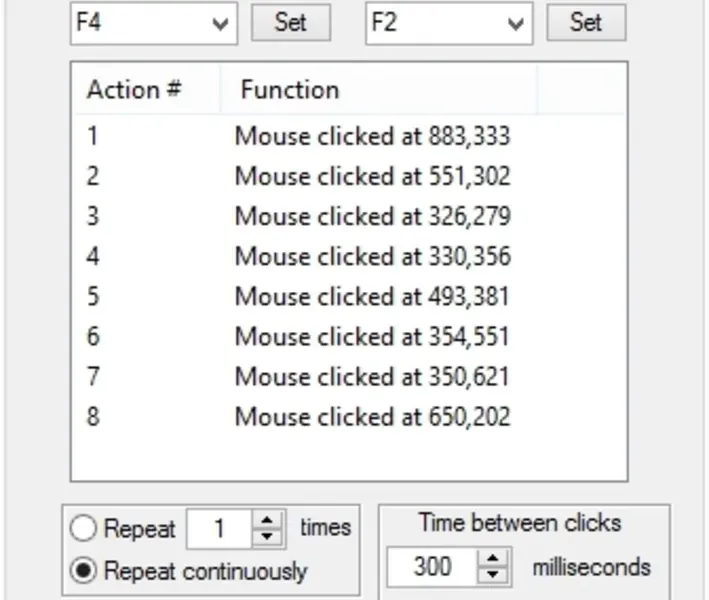The image size is (709, 600).
Task: Select Repeat continuously radio option
Action: tap(86, 571)
